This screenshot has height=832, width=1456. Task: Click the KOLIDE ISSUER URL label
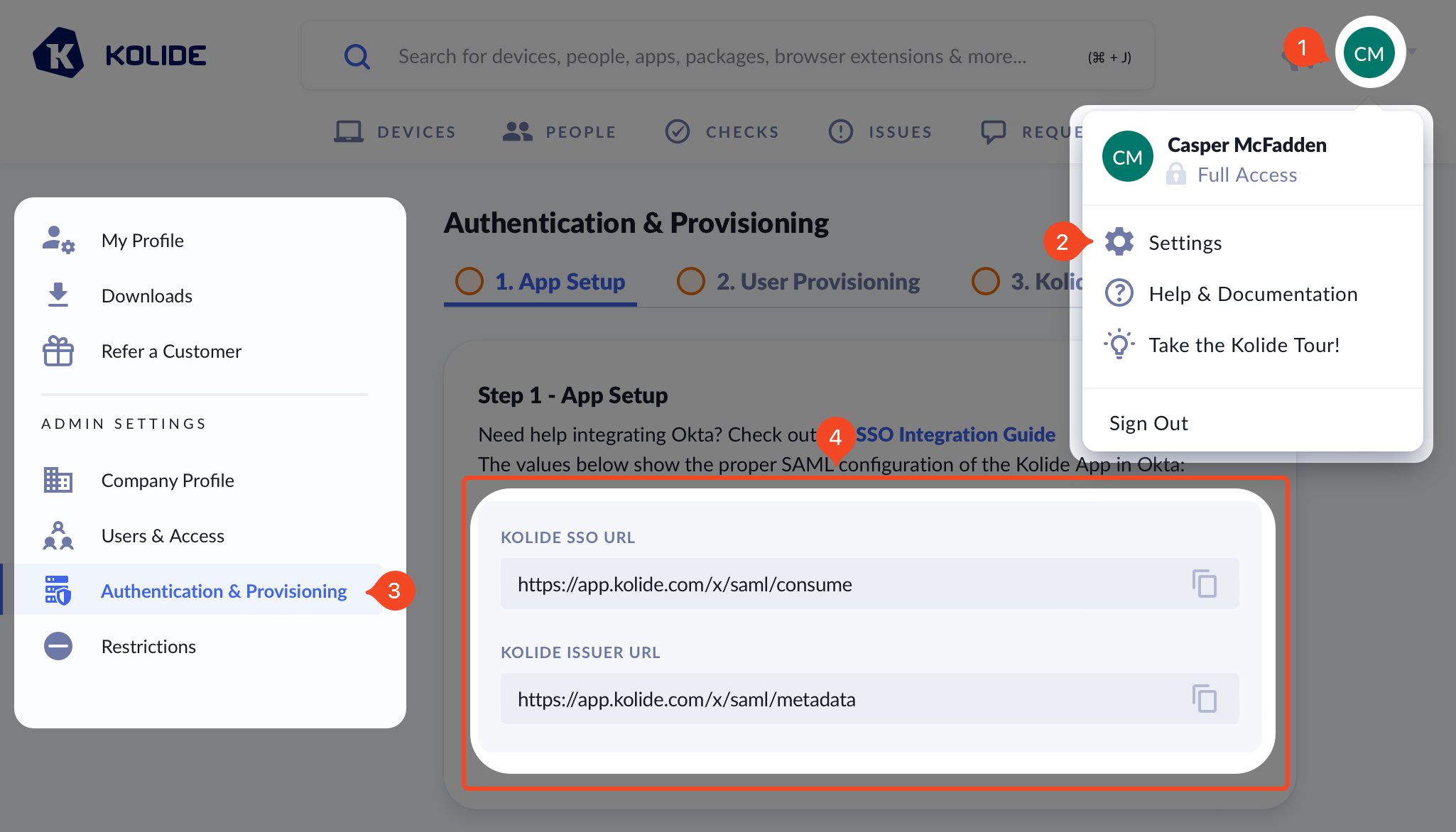(580, 652)
